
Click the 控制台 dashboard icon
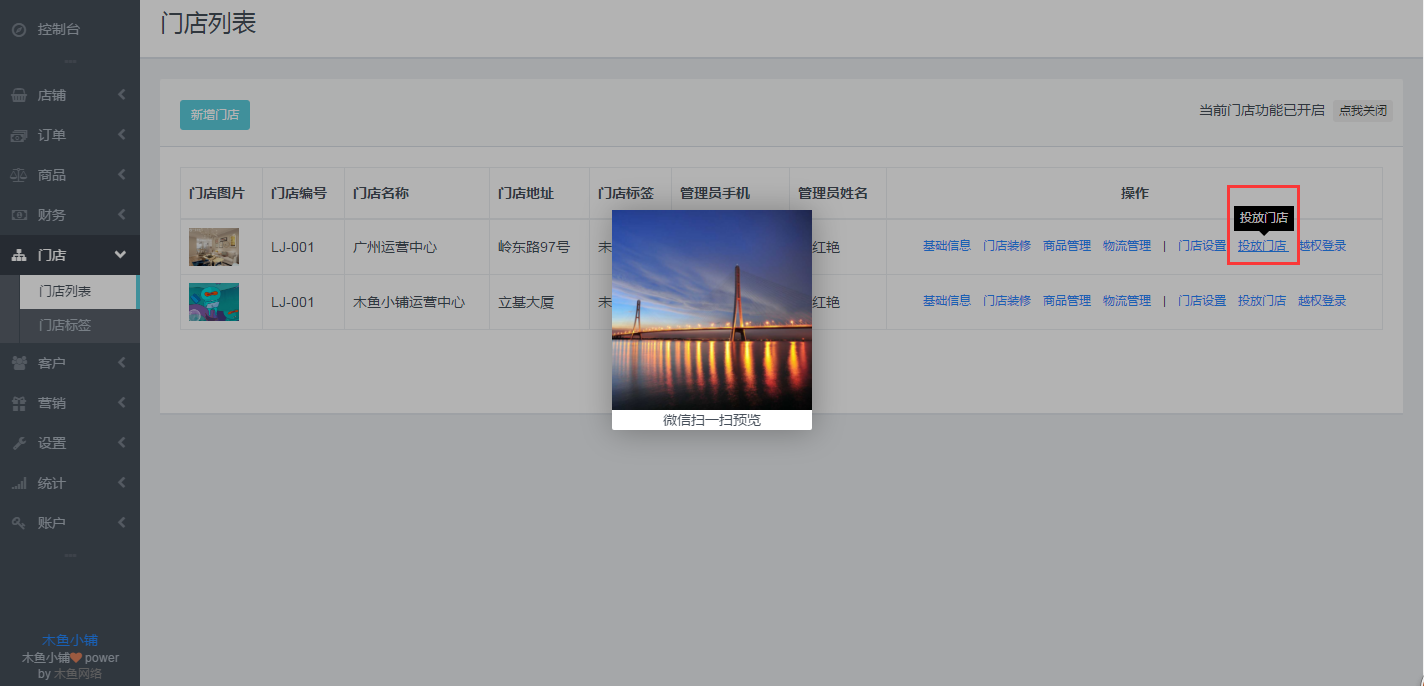pyautogui.click(x=19, y=30)
